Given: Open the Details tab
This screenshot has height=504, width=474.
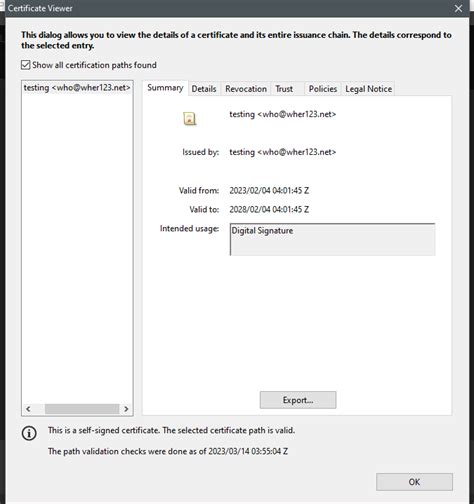Looking at the screenshot, I should tap(204, 89).
